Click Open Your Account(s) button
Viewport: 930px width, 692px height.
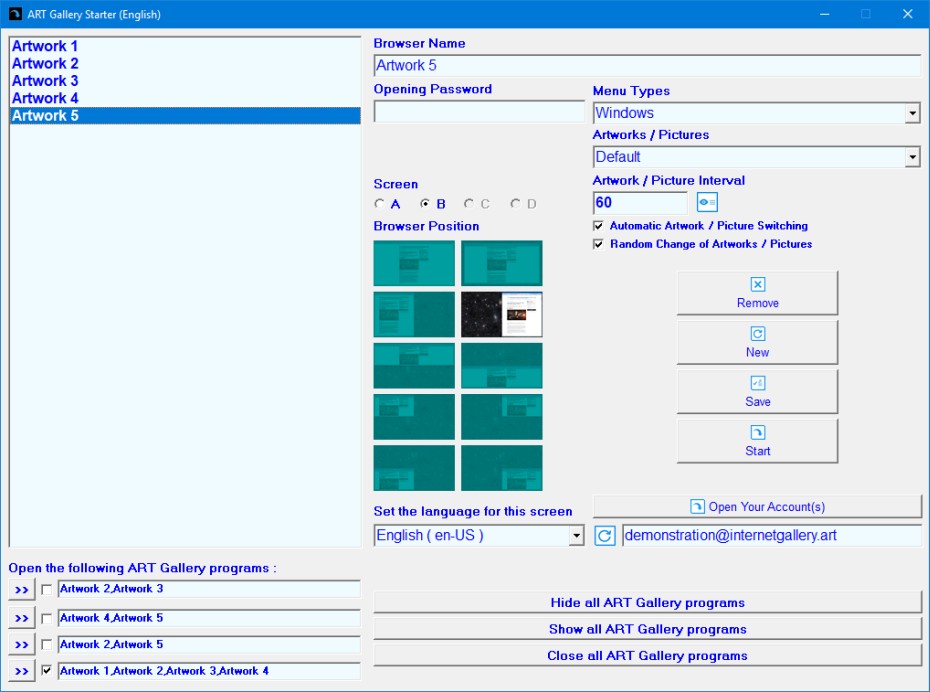click(757, 506)
